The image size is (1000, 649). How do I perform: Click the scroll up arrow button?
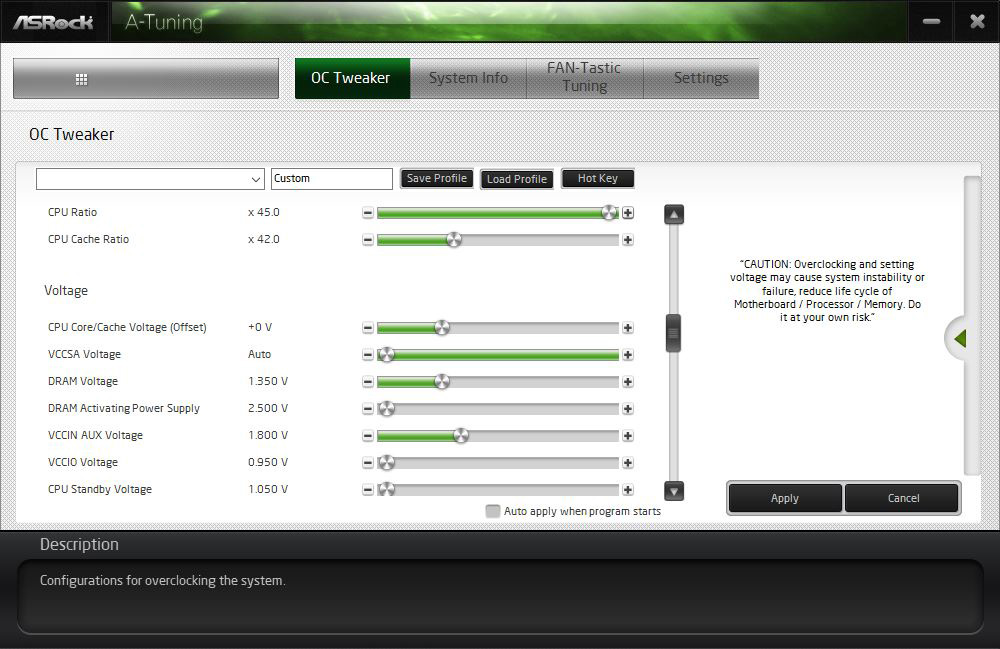point(673,214)
